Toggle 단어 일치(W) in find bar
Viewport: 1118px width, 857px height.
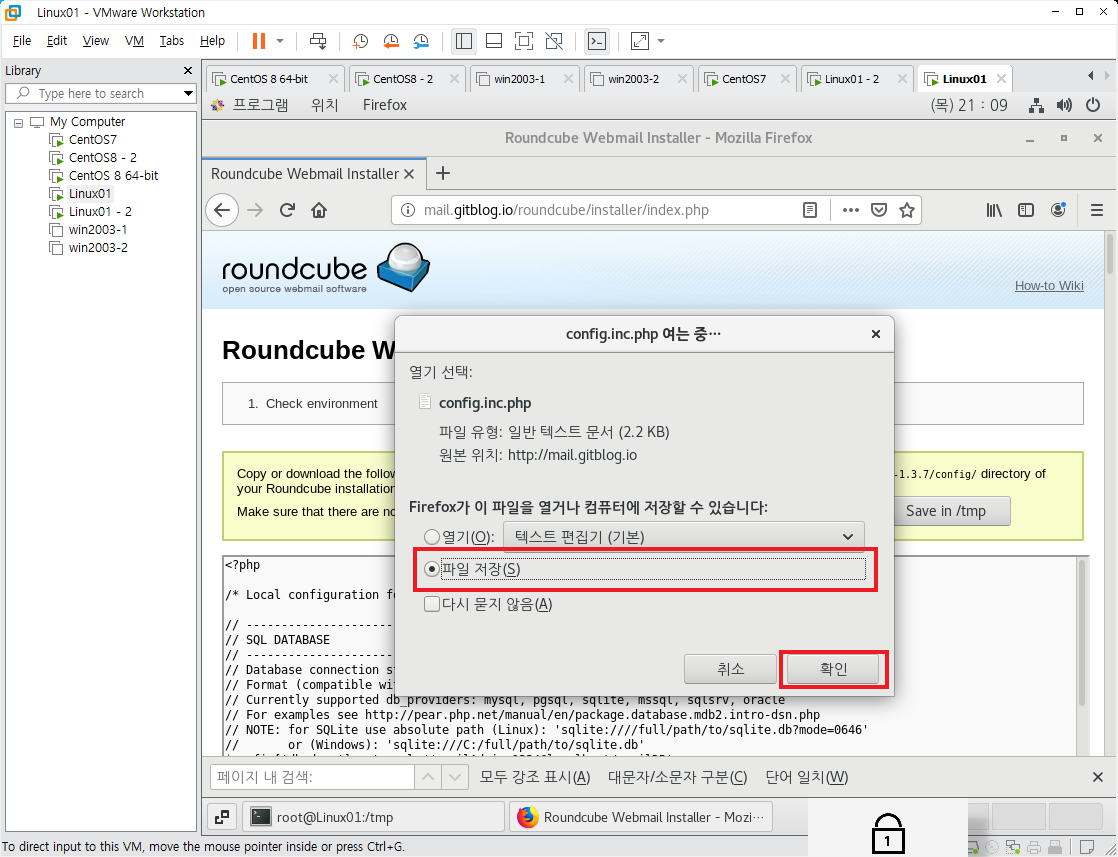coord(806,777)
